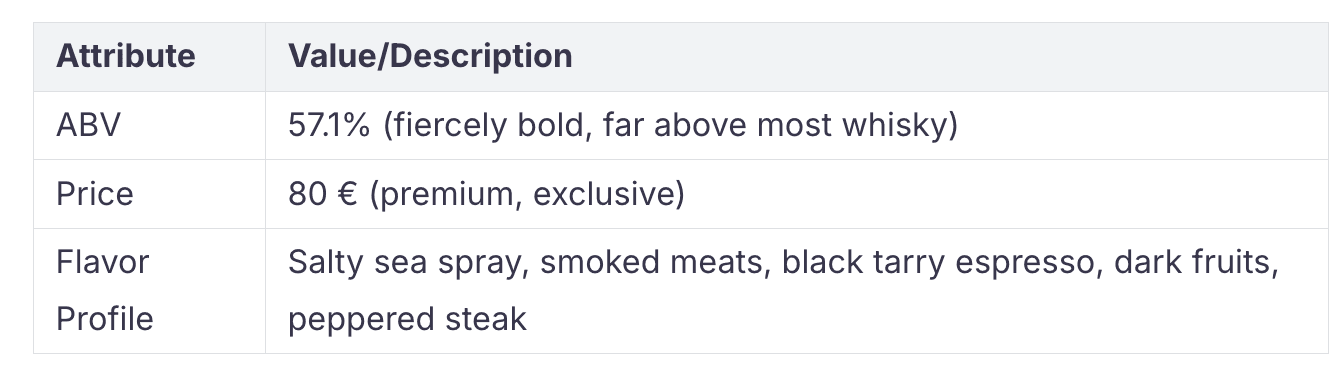This screenshot has width=1344, height=374.
Task: Click the word 'Profile' in first column
Action: [x=104, y=319]
